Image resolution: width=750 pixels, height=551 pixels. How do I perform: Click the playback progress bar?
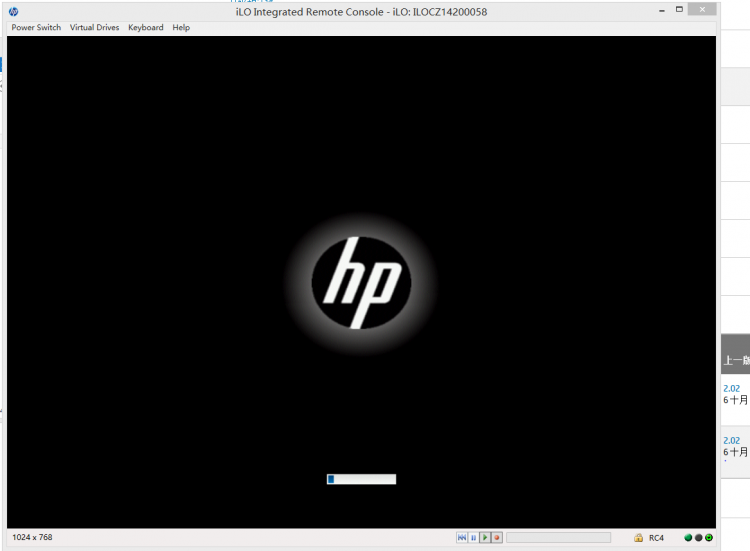tap(558, 538)
